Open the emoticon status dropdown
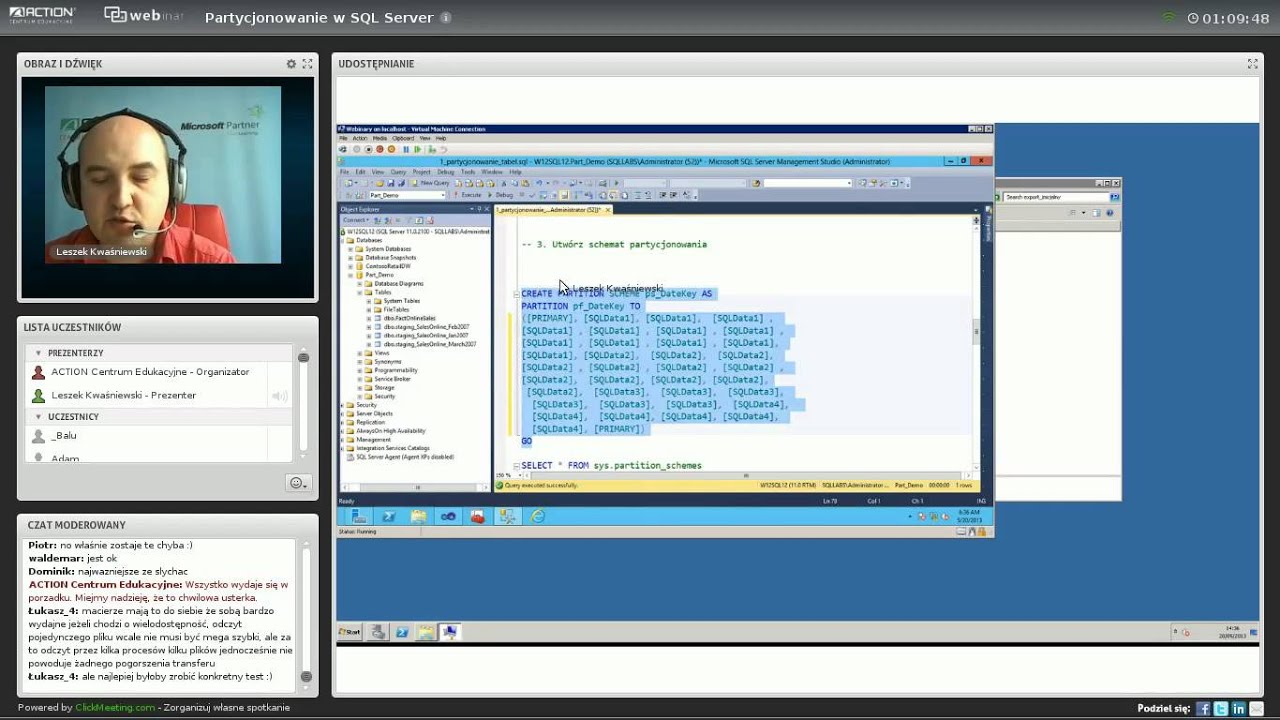 [297, 483]
